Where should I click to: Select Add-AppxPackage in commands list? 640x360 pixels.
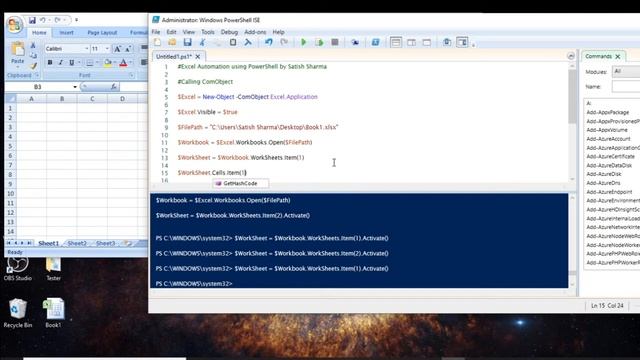coord(608,112)
